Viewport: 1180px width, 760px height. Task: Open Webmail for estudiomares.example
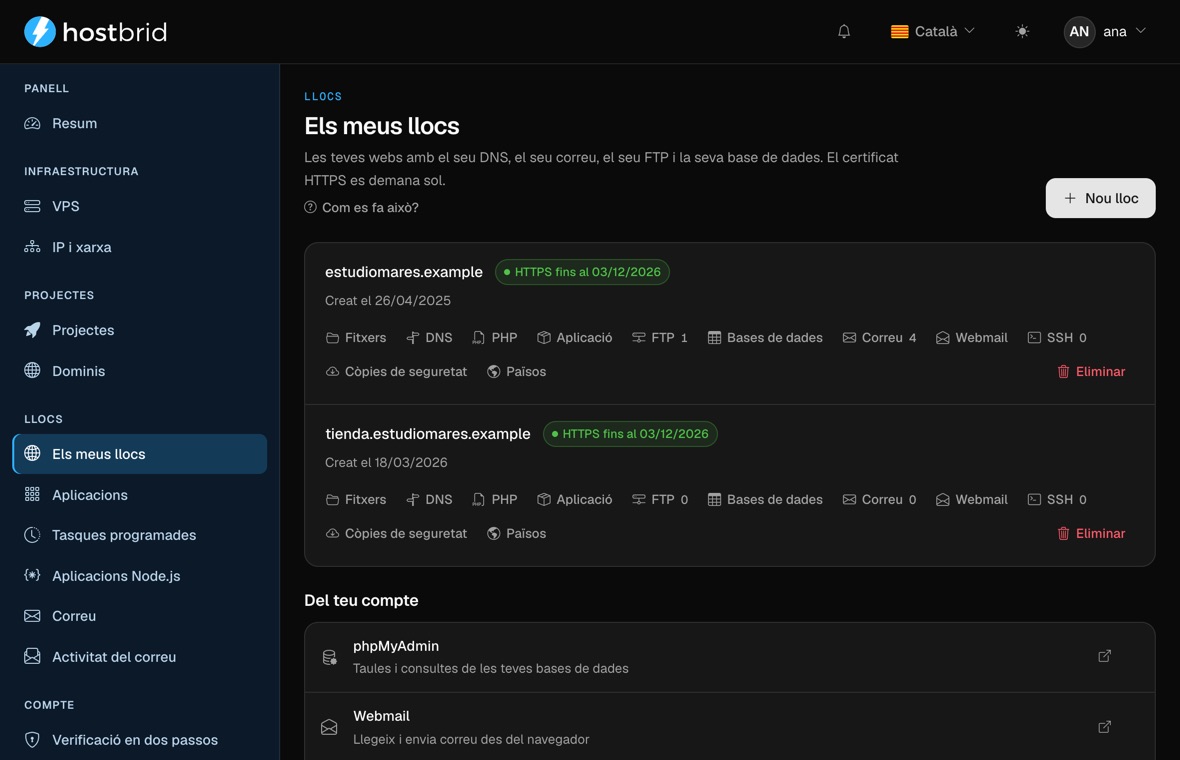coord(972,338)
